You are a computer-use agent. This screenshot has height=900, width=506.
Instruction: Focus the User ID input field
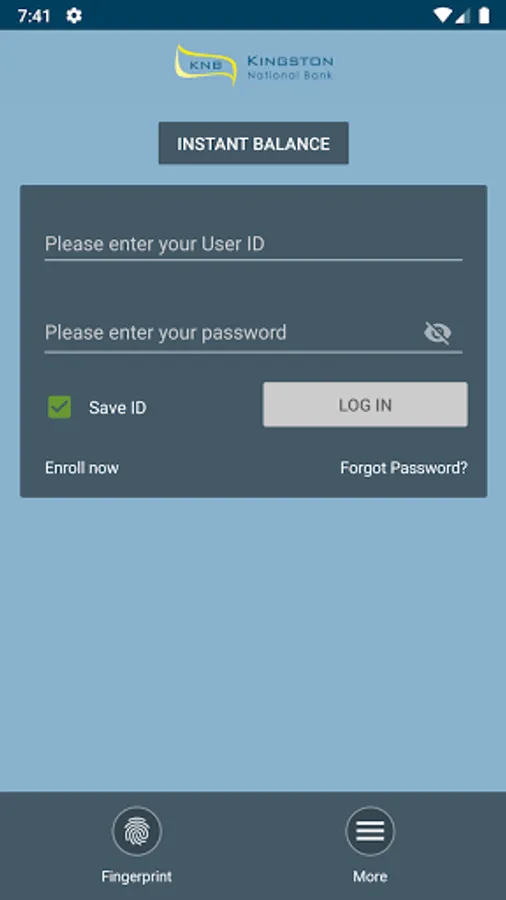pyautogui.click(x=254, y=245)
